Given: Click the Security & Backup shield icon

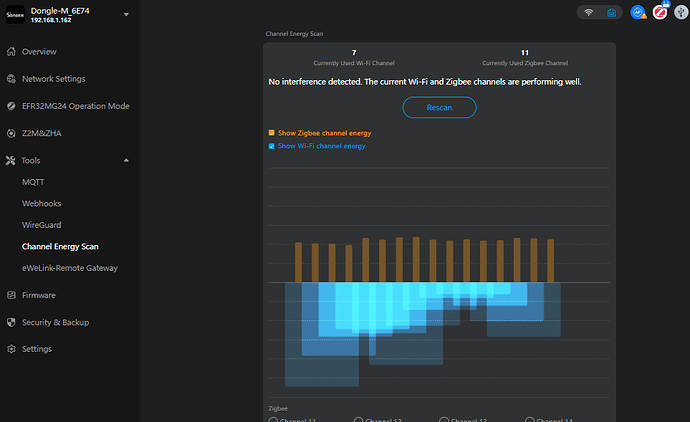Looking at the screenshot, I should (11, 322).
